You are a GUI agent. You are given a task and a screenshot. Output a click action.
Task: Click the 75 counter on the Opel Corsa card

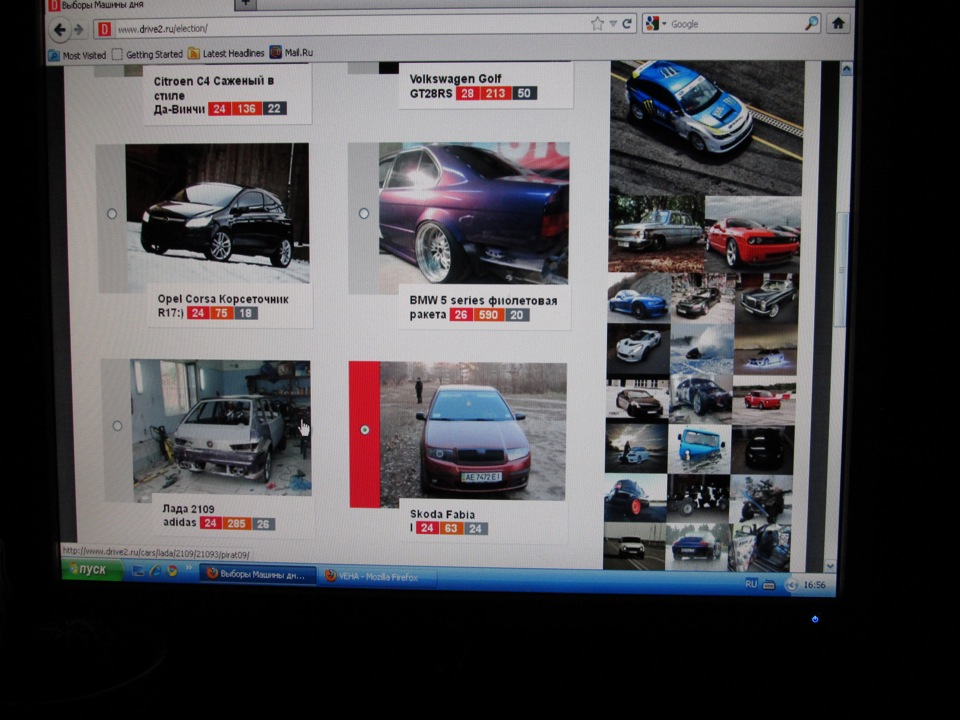(x=221, y=313)
